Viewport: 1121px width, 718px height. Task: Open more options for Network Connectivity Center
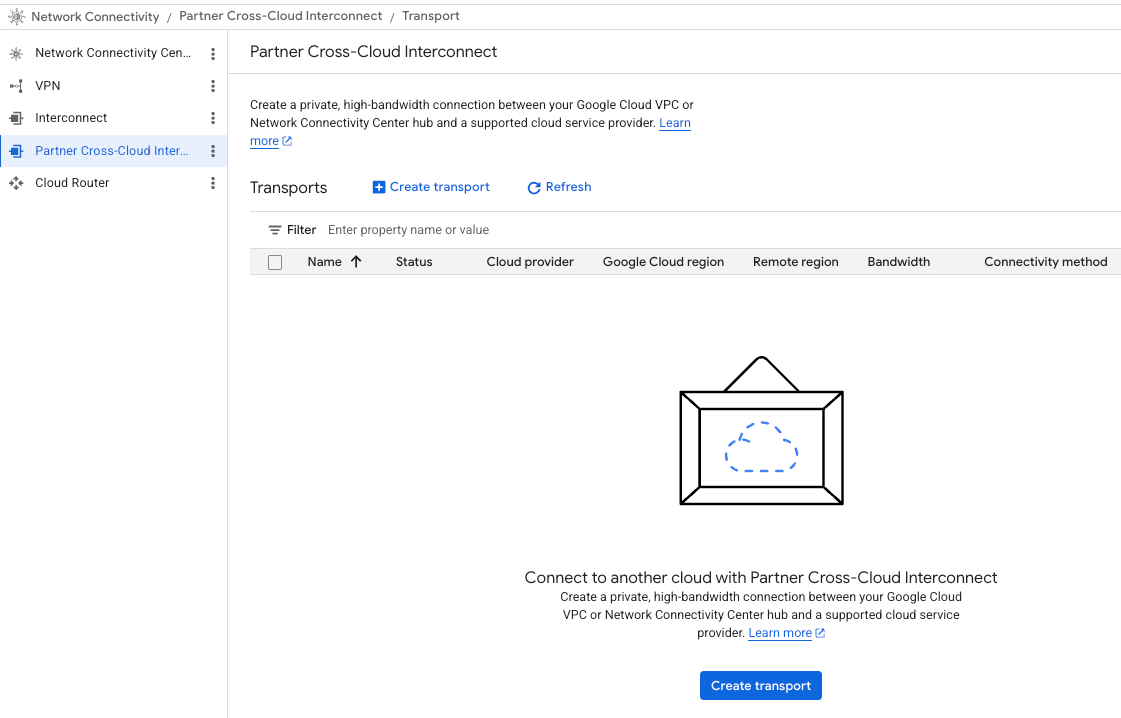(213, 54)
